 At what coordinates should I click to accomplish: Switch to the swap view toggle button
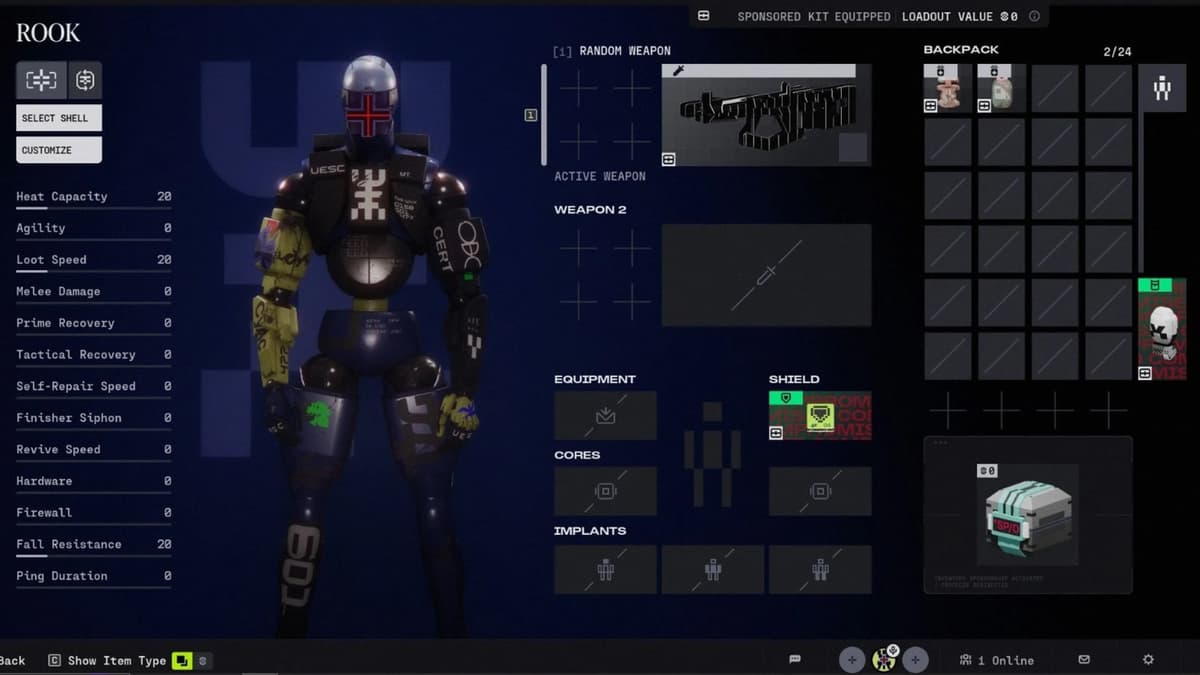pos(85,80)
